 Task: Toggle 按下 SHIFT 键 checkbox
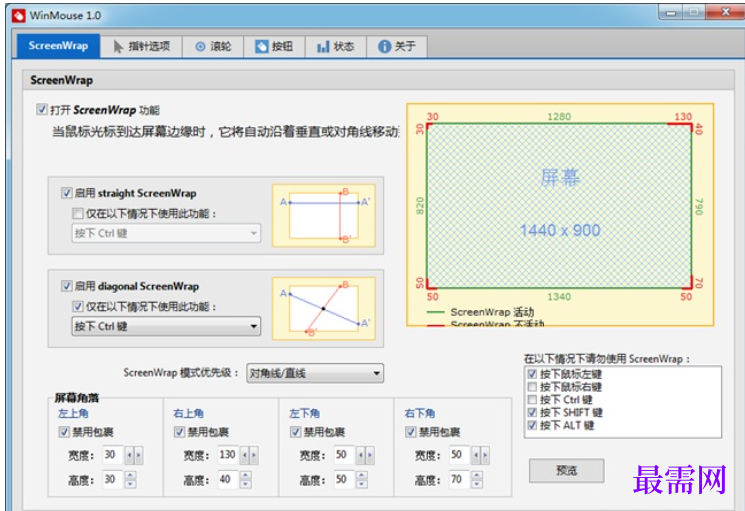(x=532, y=413)
